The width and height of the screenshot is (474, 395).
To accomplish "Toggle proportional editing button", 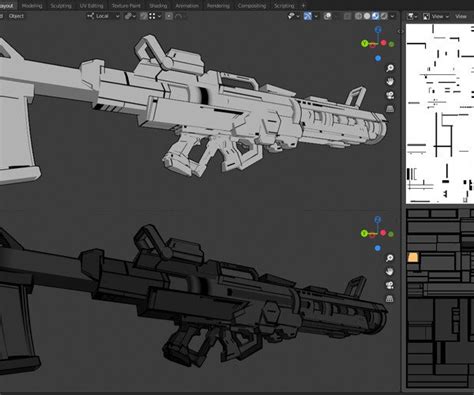I will tap(169, 16).
